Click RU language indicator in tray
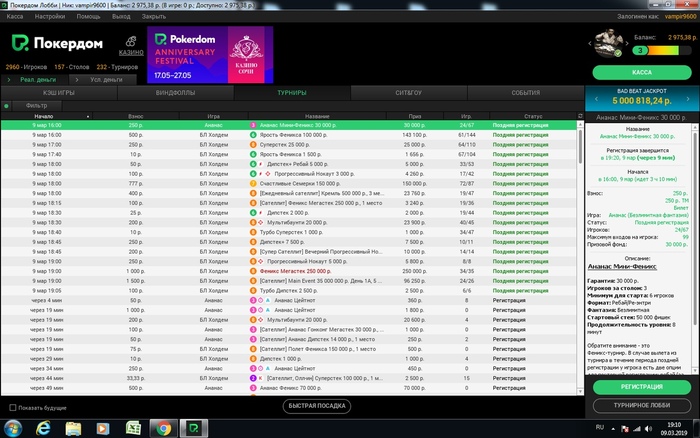The width and height of the screenshot is (700, 438). (600, 427)
